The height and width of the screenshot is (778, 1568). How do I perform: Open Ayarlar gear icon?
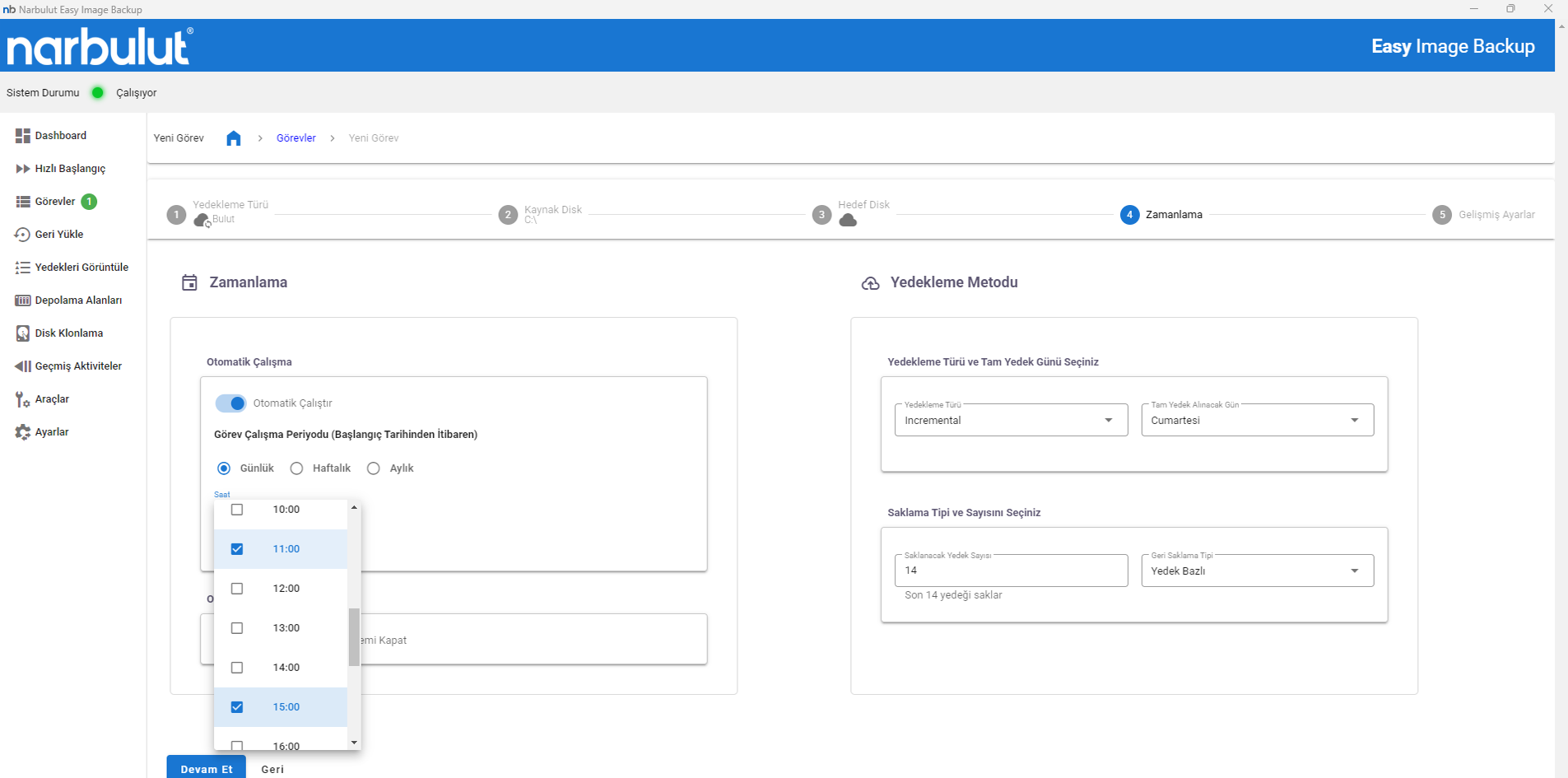22,432
